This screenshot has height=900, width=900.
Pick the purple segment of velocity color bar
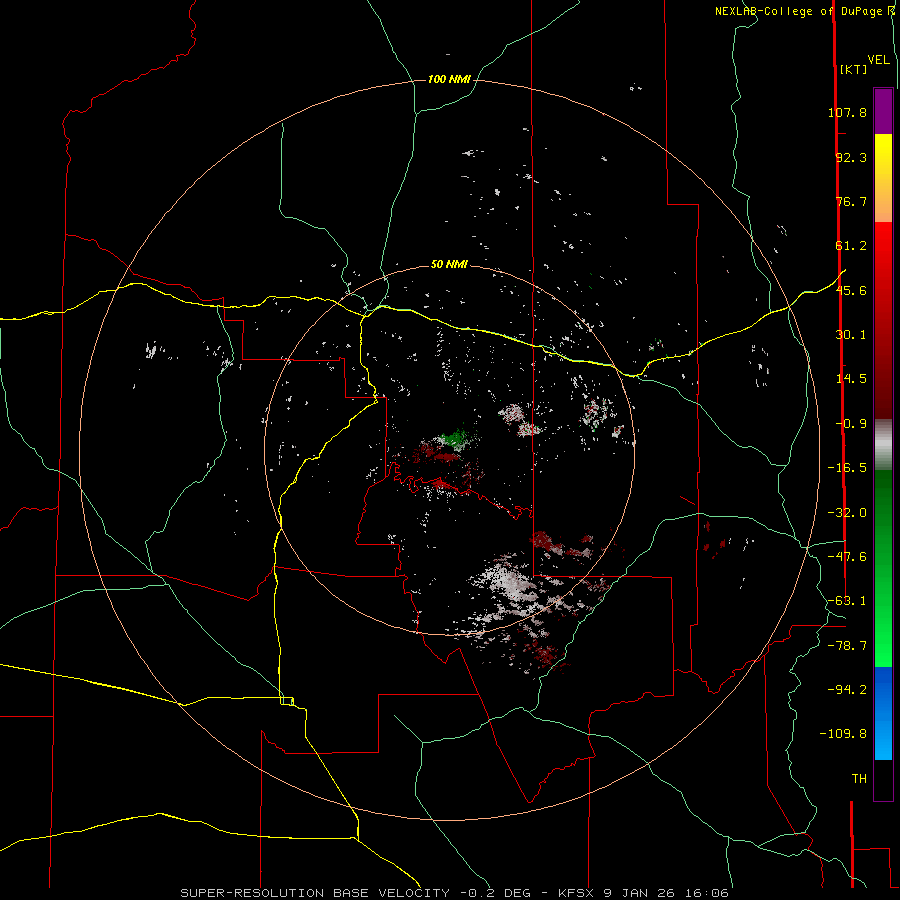(x=883, y=111)
